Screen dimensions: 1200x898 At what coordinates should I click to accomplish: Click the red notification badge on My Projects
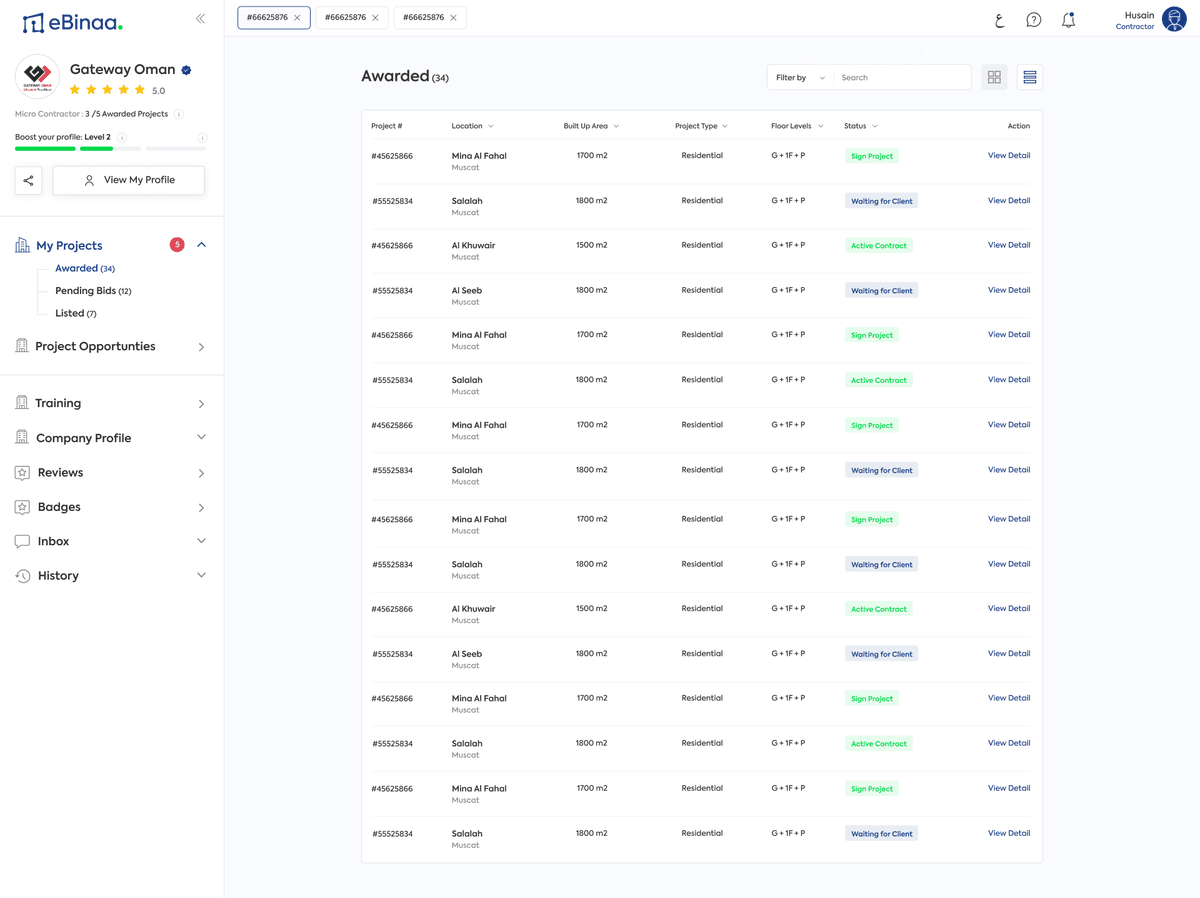pos(177,244)
